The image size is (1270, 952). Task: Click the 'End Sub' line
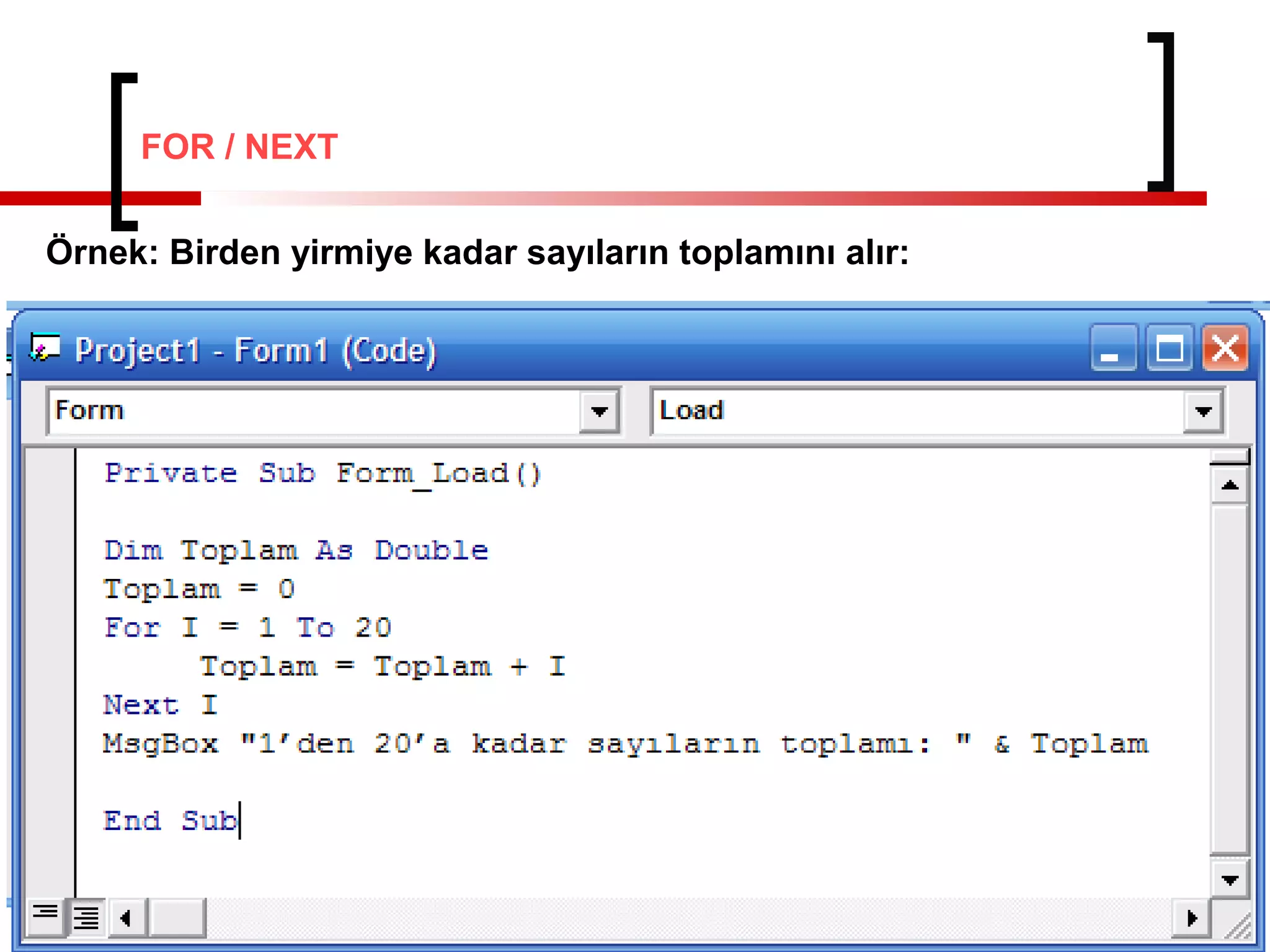(x=171, y=822)
